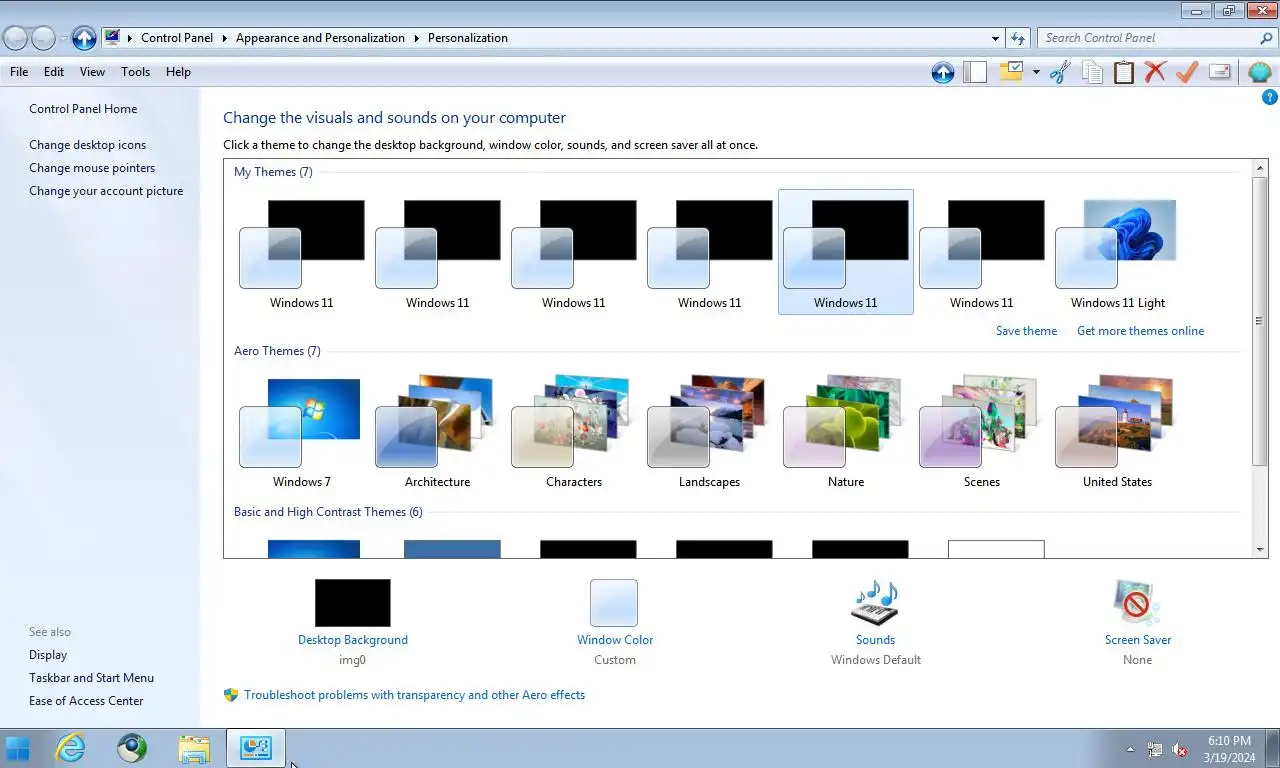Select the Characters theme
Image resolution: width=1280 pixels, height=768 pixels.
tap(574, 431)
